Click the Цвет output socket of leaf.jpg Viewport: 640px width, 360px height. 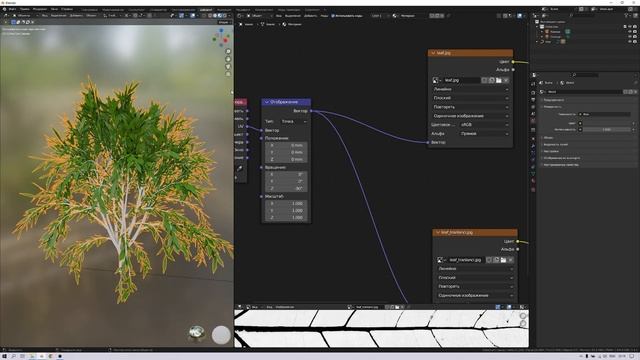coord(513,62)
